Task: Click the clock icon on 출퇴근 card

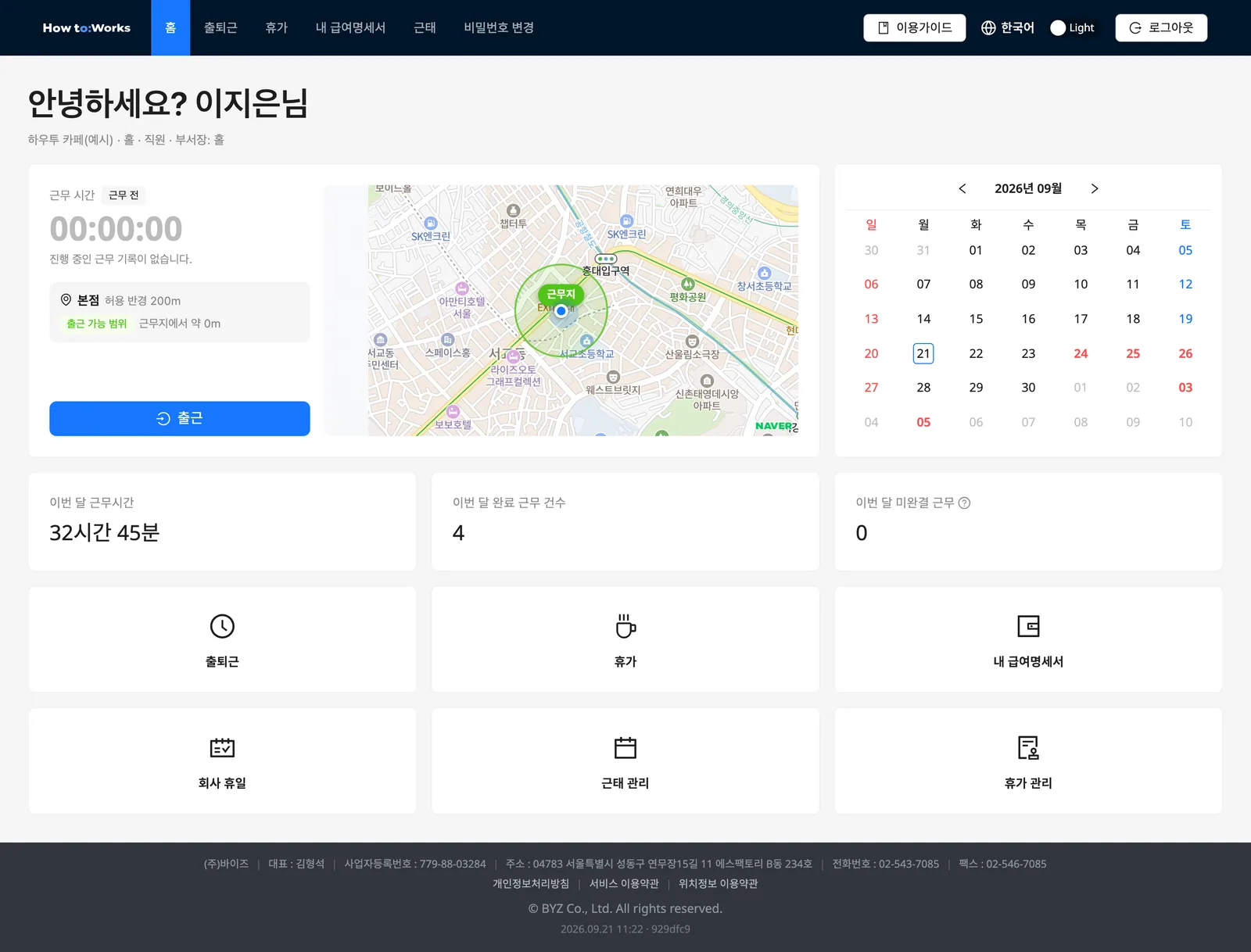Action: coord(222,626)
